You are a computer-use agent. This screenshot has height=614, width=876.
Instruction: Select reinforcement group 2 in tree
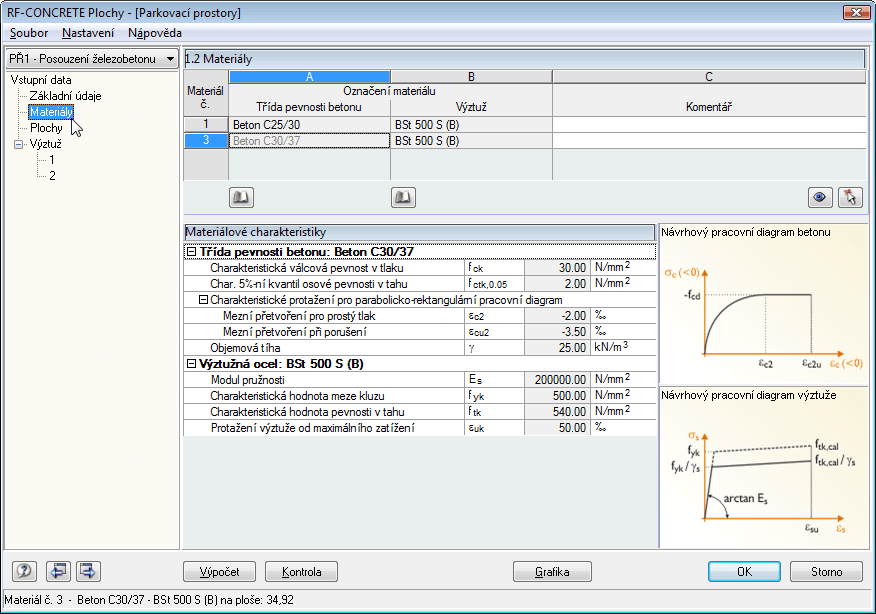click(52, 176)
